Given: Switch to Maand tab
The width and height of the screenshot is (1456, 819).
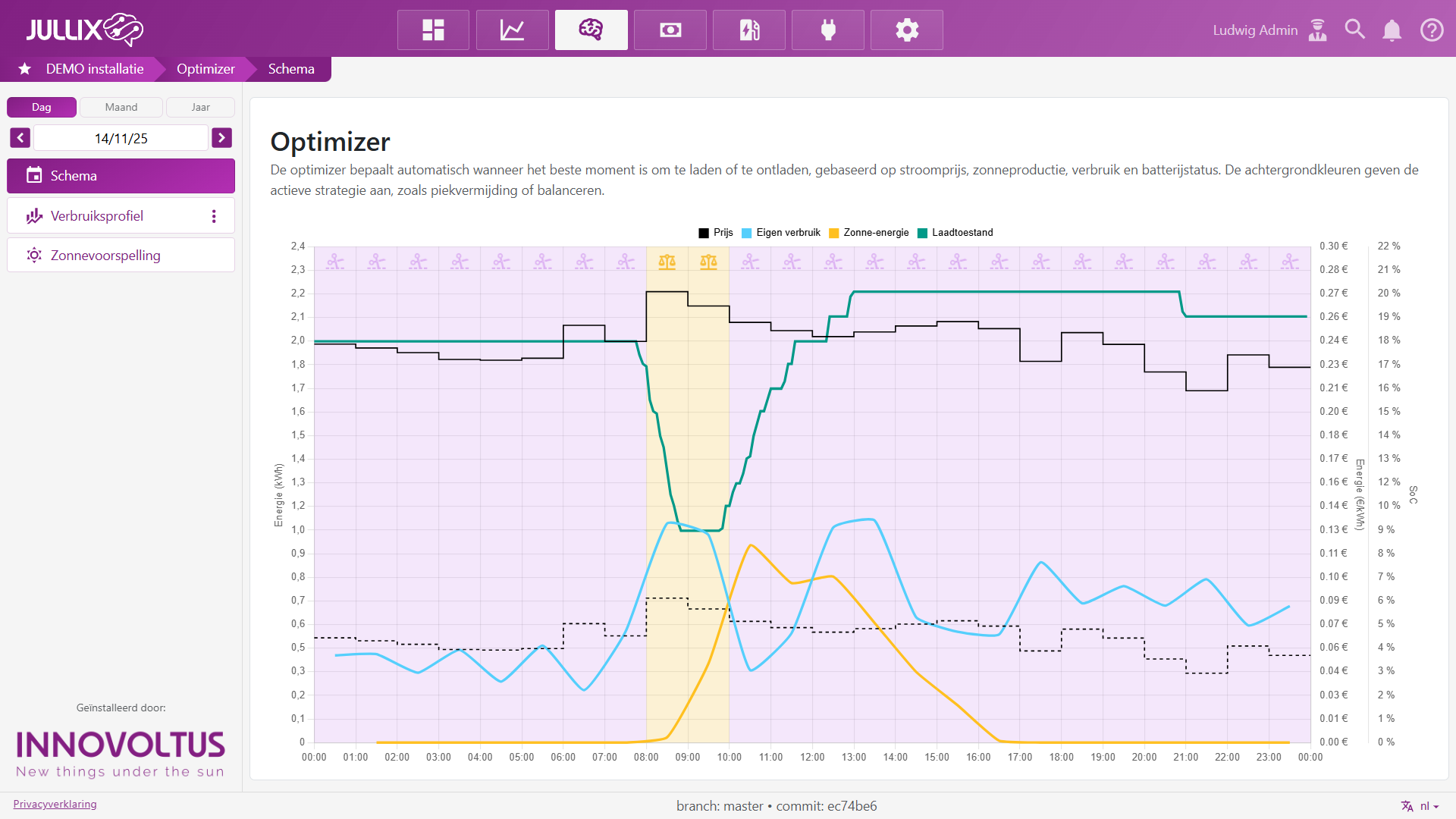Looking at the screenshot, I should (x=121, y=108).
